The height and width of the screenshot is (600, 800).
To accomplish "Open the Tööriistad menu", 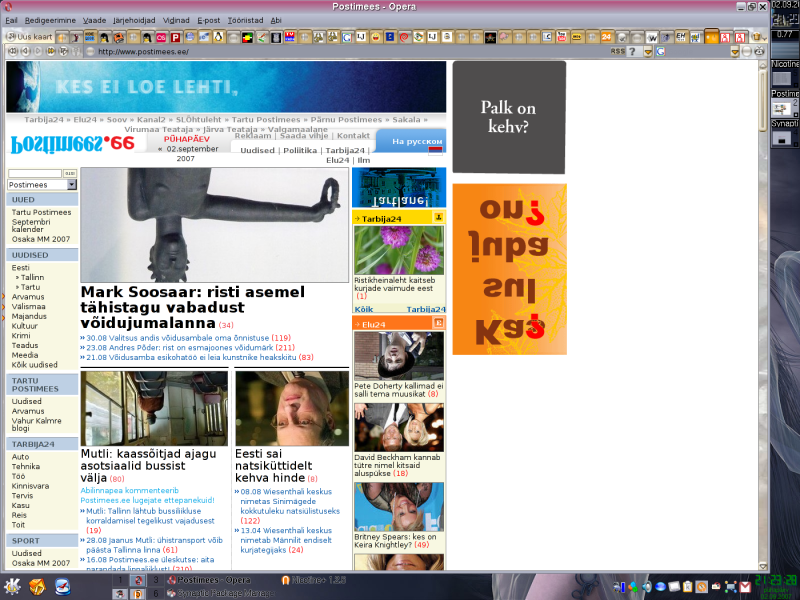I will 245,20.
